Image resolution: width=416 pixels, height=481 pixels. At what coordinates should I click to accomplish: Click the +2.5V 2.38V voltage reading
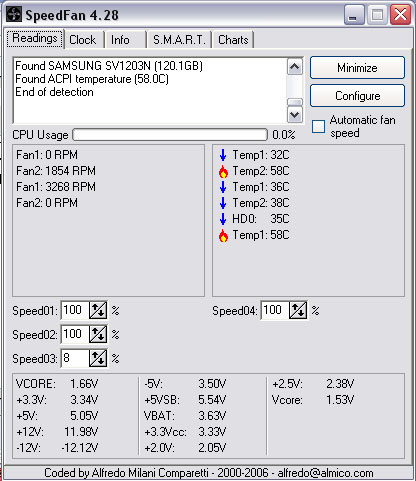[x=313, y=384]
